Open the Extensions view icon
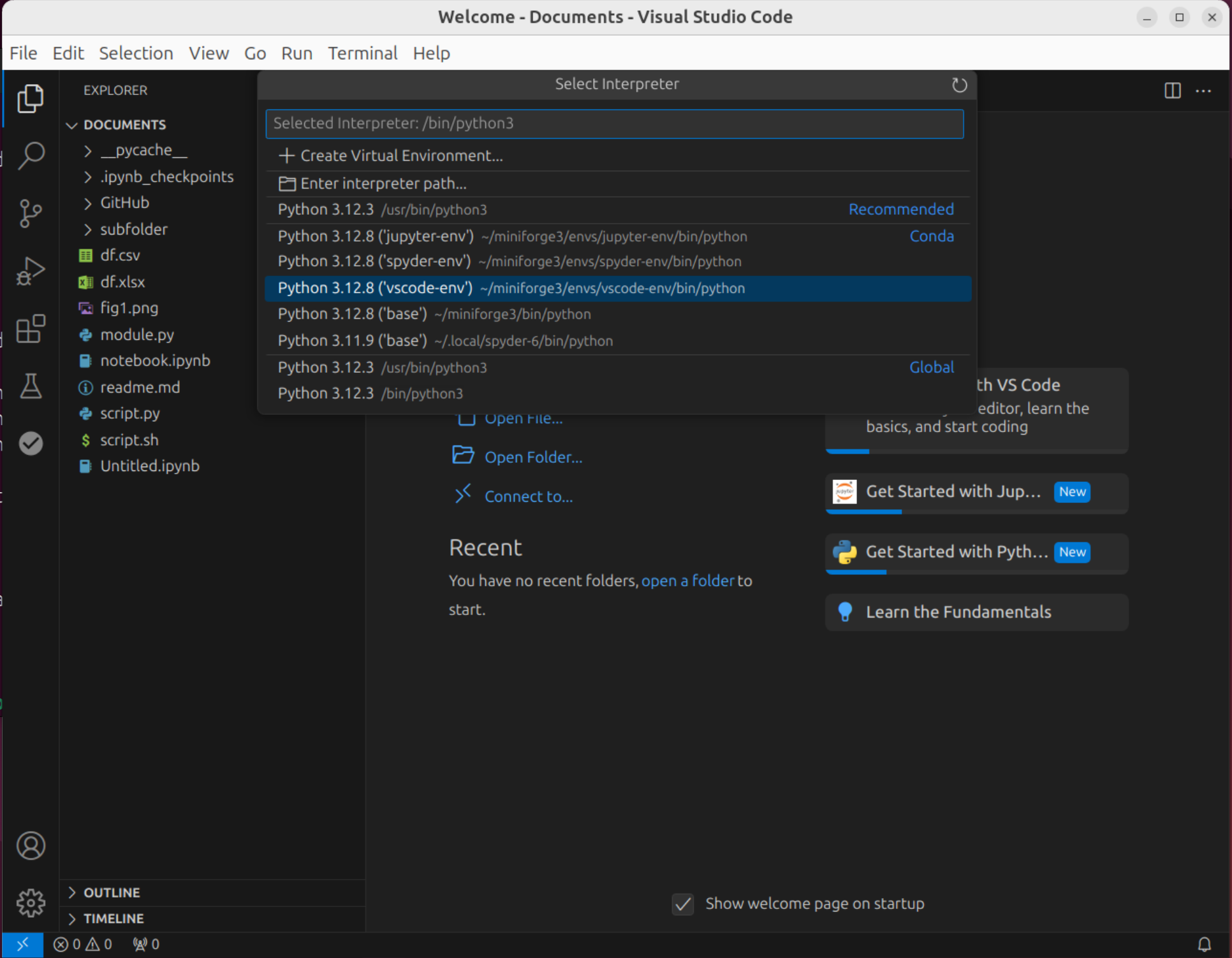 31,329
